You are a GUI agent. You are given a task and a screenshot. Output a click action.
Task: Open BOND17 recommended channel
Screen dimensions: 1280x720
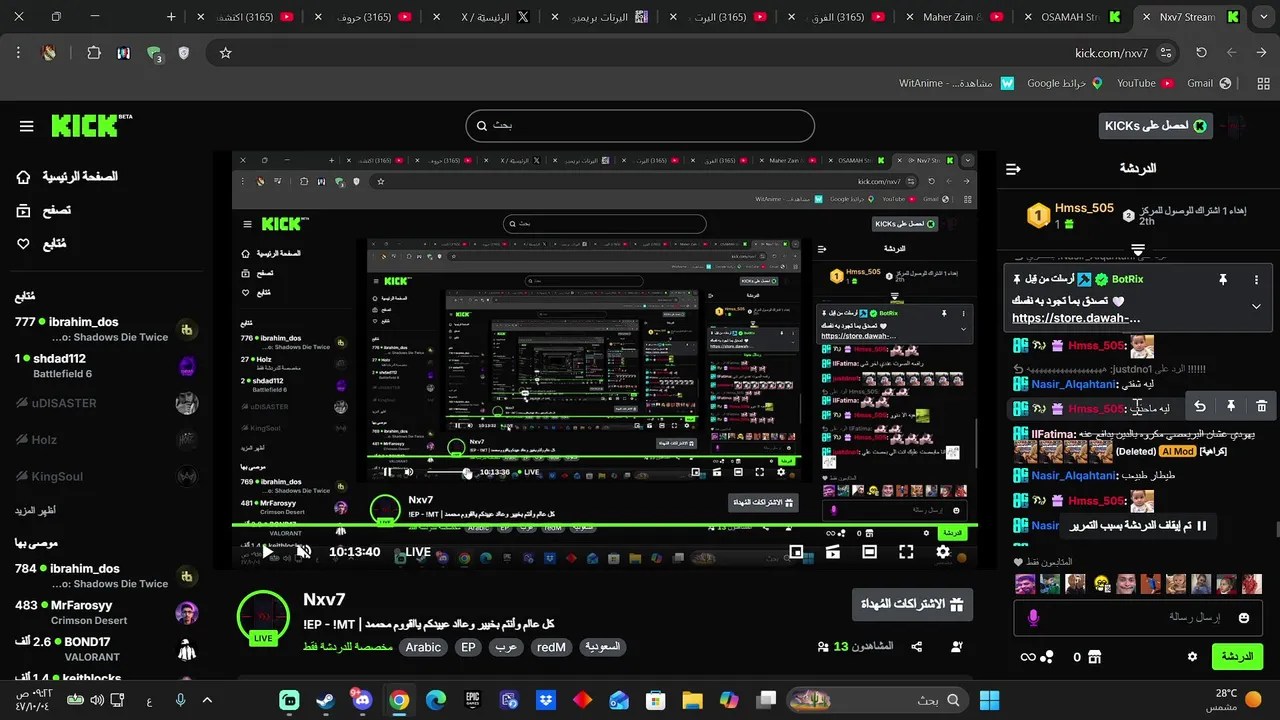tap(105, 649)
